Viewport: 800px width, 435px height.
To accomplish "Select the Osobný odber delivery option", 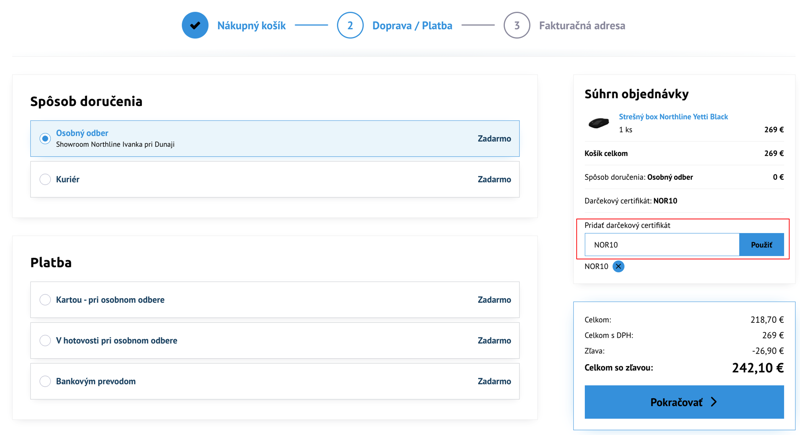I will tap(45, 139).
